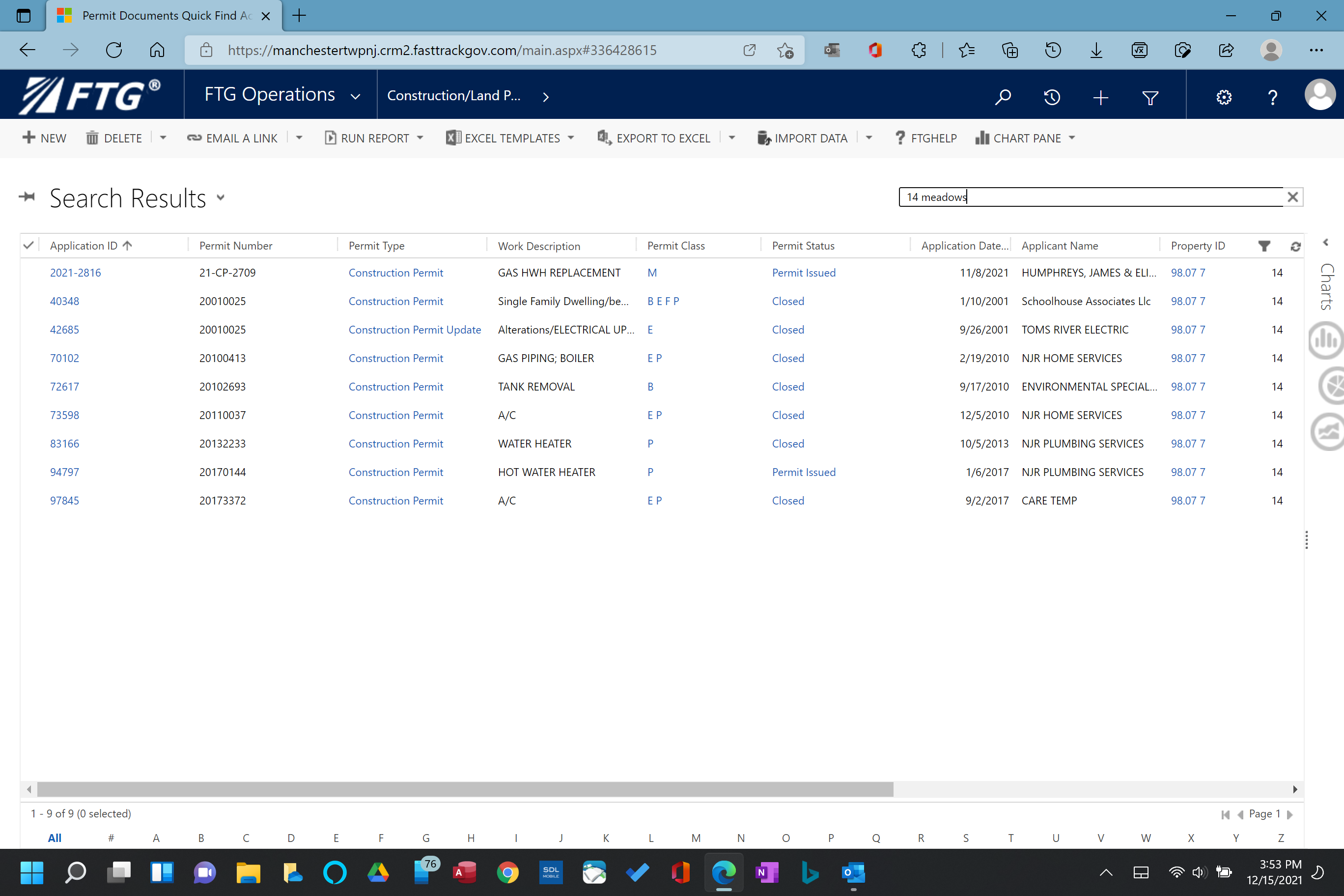Open the bar chart icon in Charts pane
1344x896 pixels.
point(1326,340)
